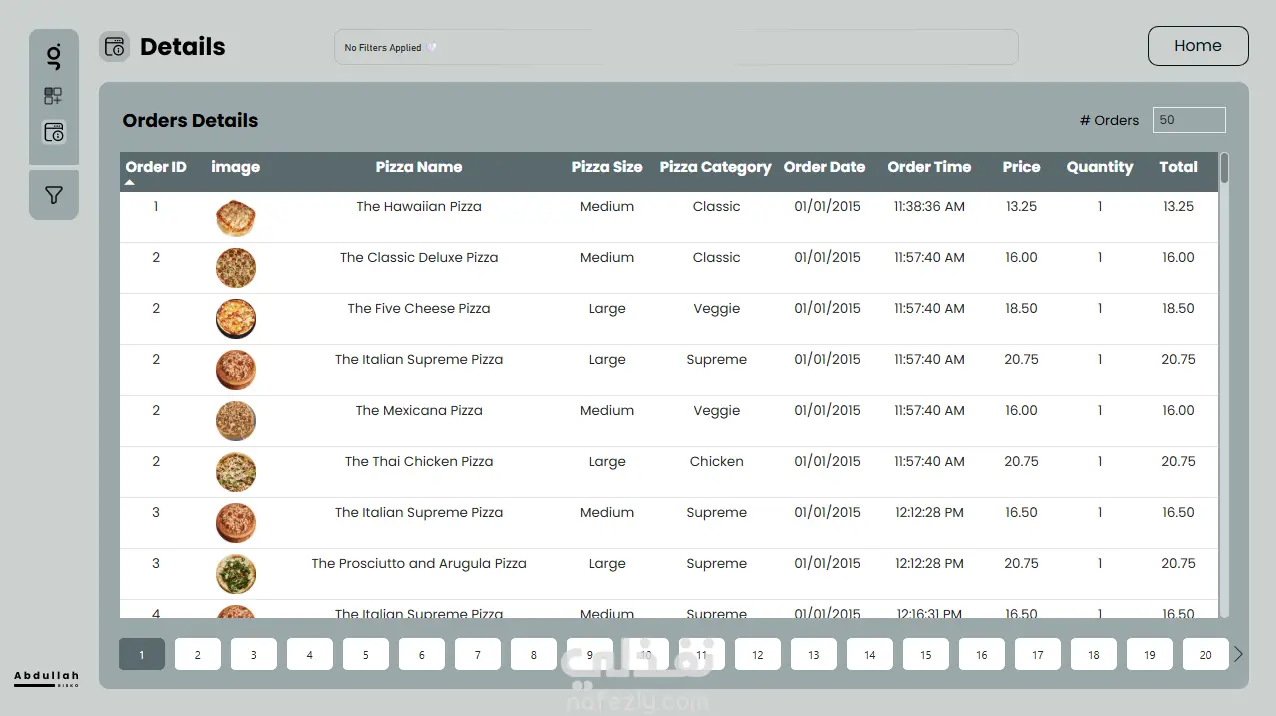Sort by Pizza Category column header

[x=716, y=167]
